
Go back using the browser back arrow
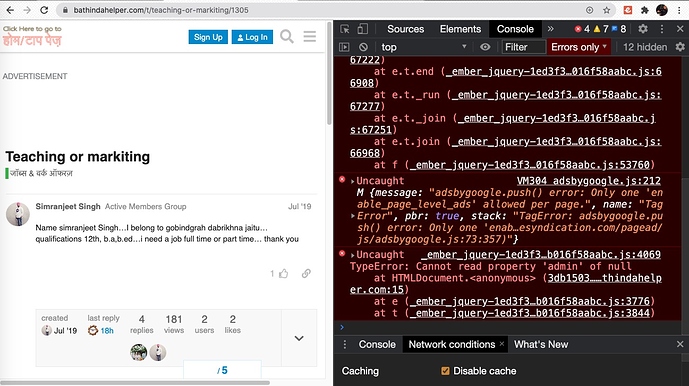point(10,10)
